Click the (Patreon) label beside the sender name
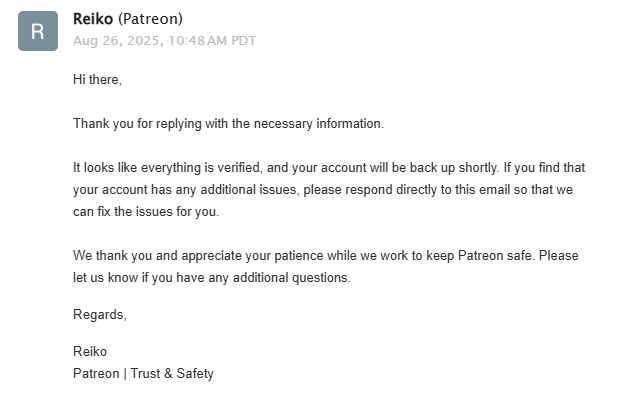The image size is (636, 393). point(150,19)
